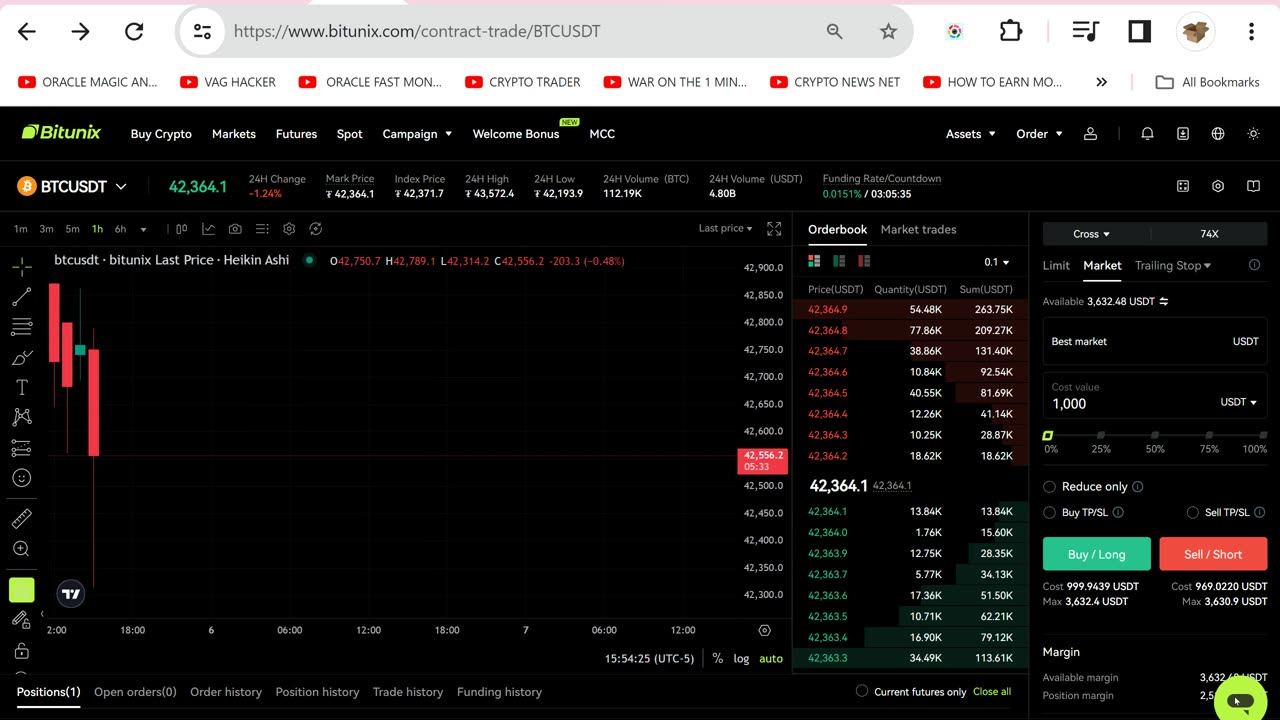Expand the Campaign menu
Screen dimensions: 1280x720
click(417, 133)
